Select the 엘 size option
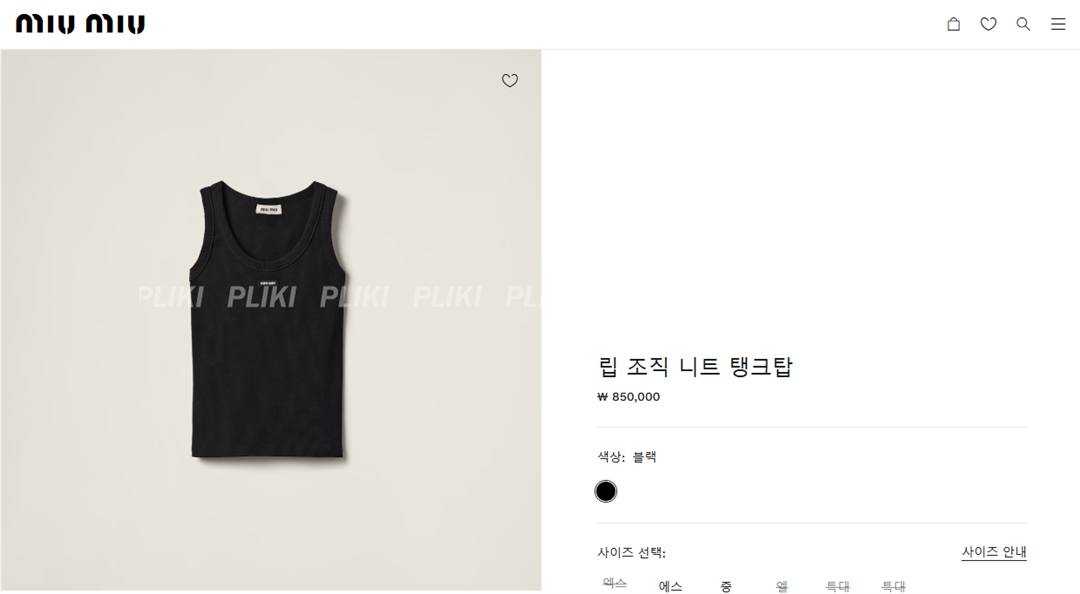Image resolution: width=1080 pixels, height=594 pixels. coord(782,586)
